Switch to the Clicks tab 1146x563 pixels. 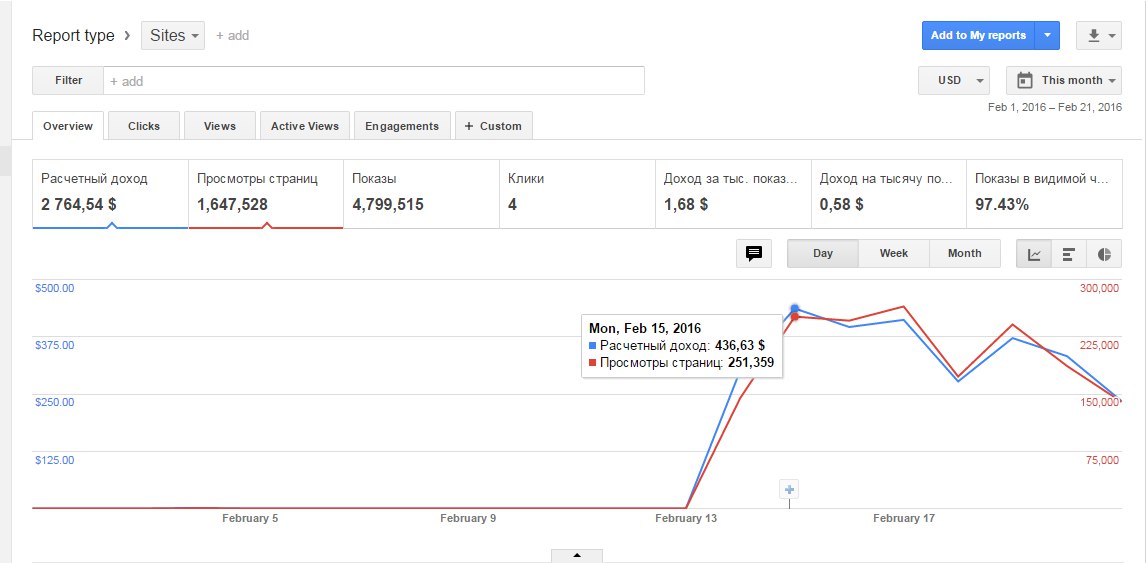tap(144, 126)
